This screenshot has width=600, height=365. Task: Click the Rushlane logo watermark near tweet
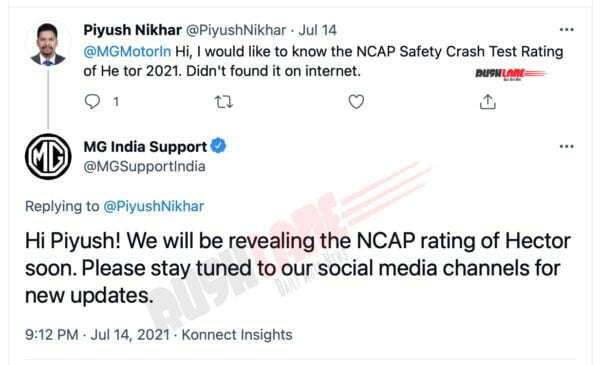(511, 73)
